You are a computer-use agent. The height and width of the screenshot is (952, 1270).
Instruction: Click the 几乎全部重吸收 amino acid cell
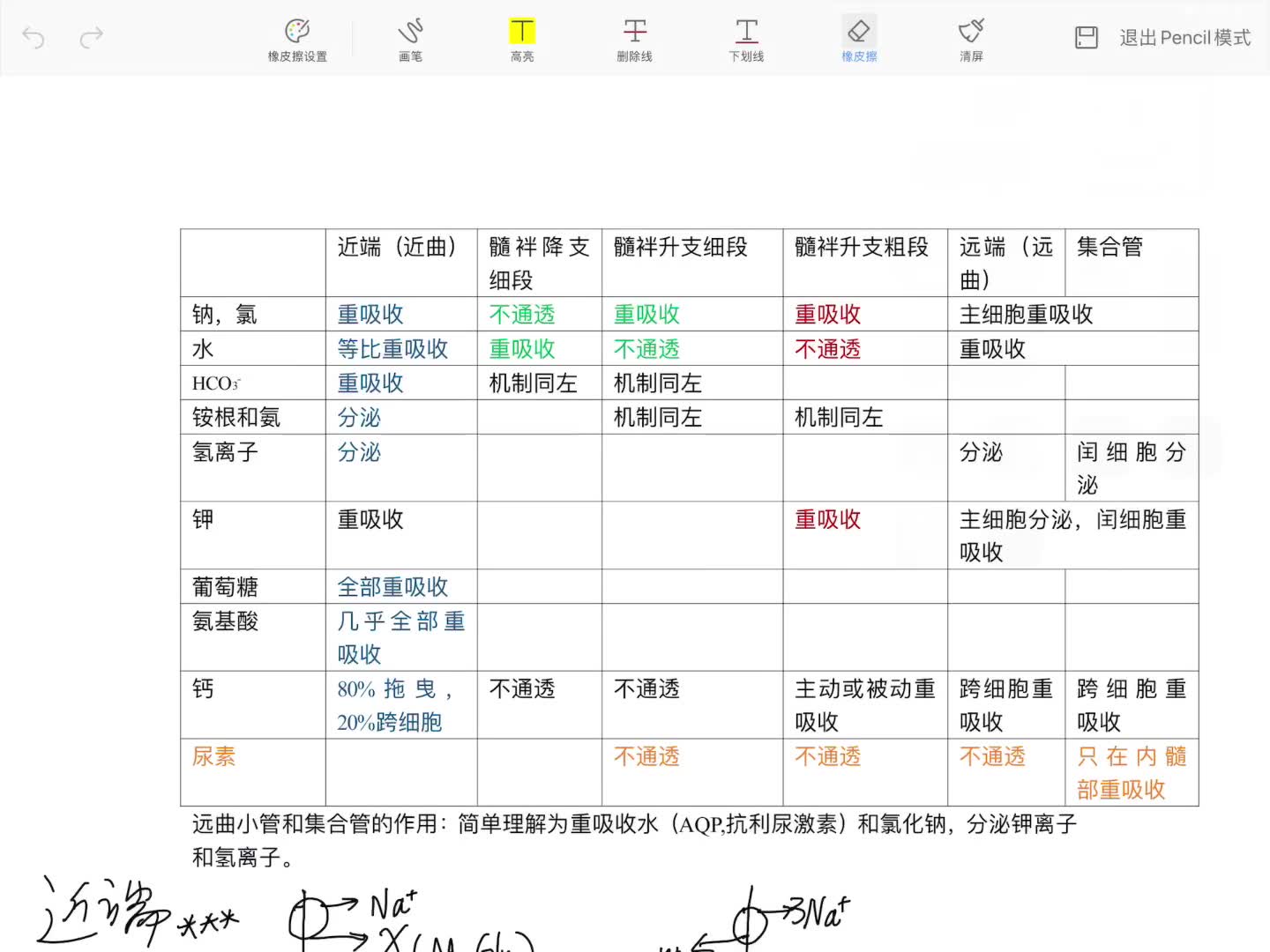pos(401,637)
